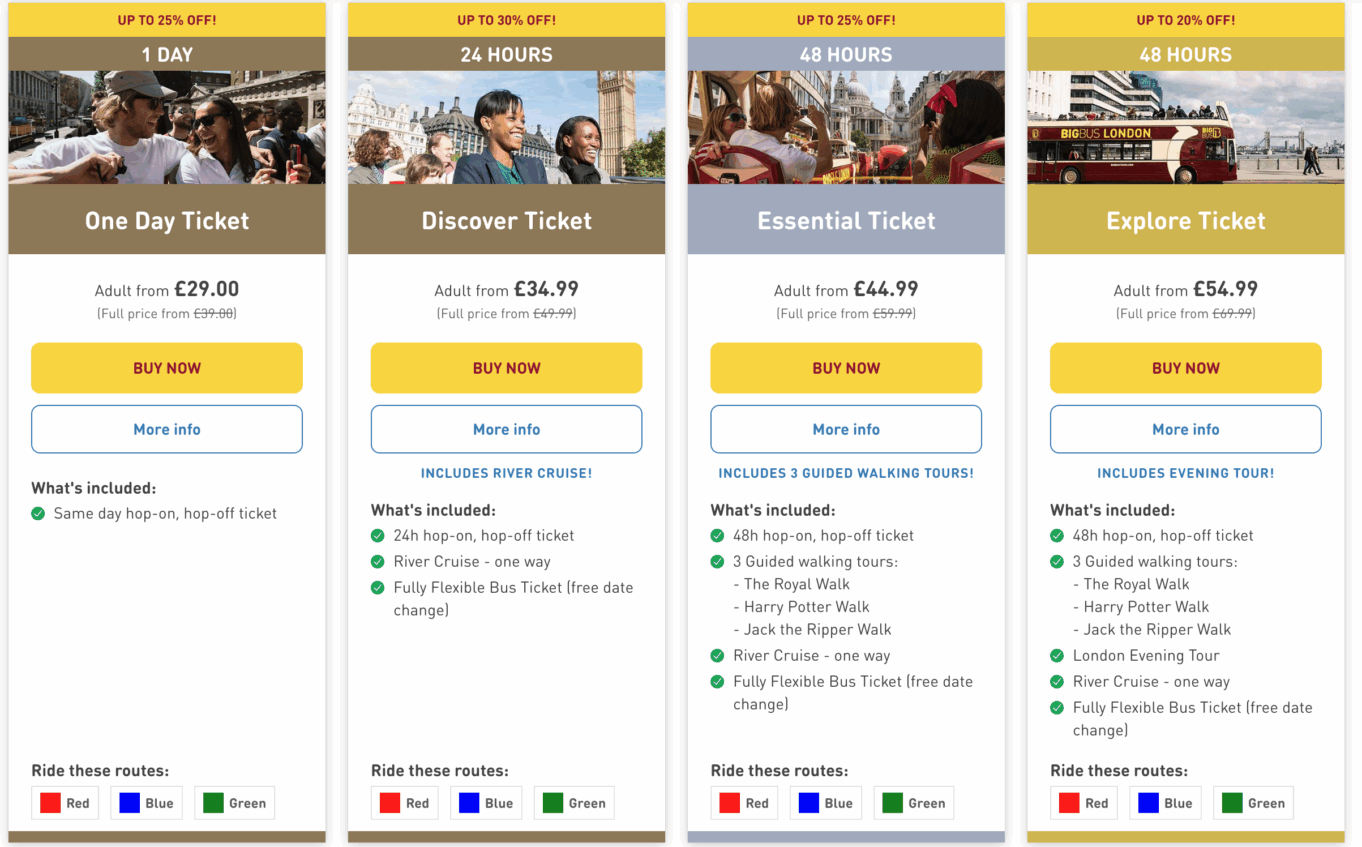
Task: Select Red route under One Day Ticket
Action: point(65,803)
